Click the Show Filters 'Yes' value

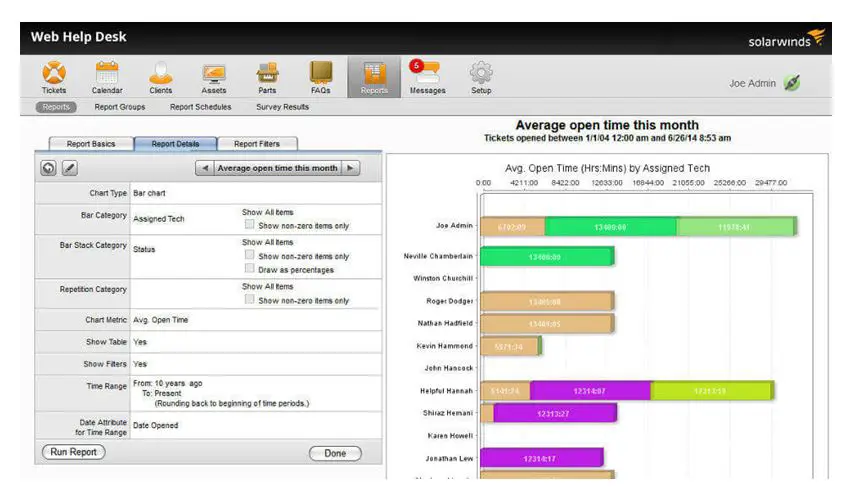pos(140,364)
